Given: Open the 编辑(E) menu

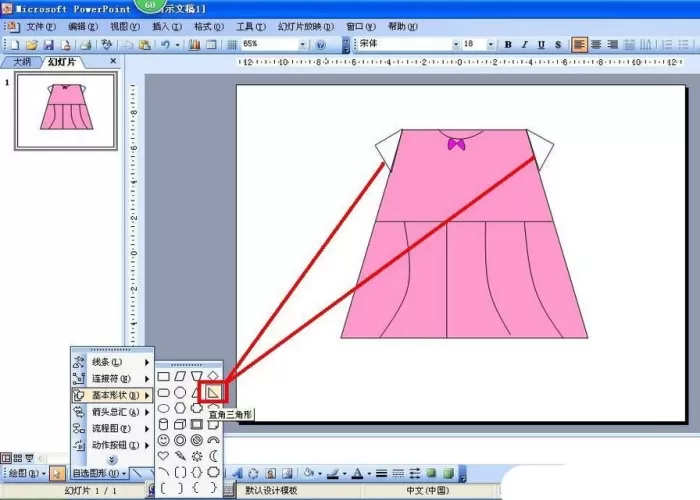Looking at the screenshot, I should click(83, 26).
